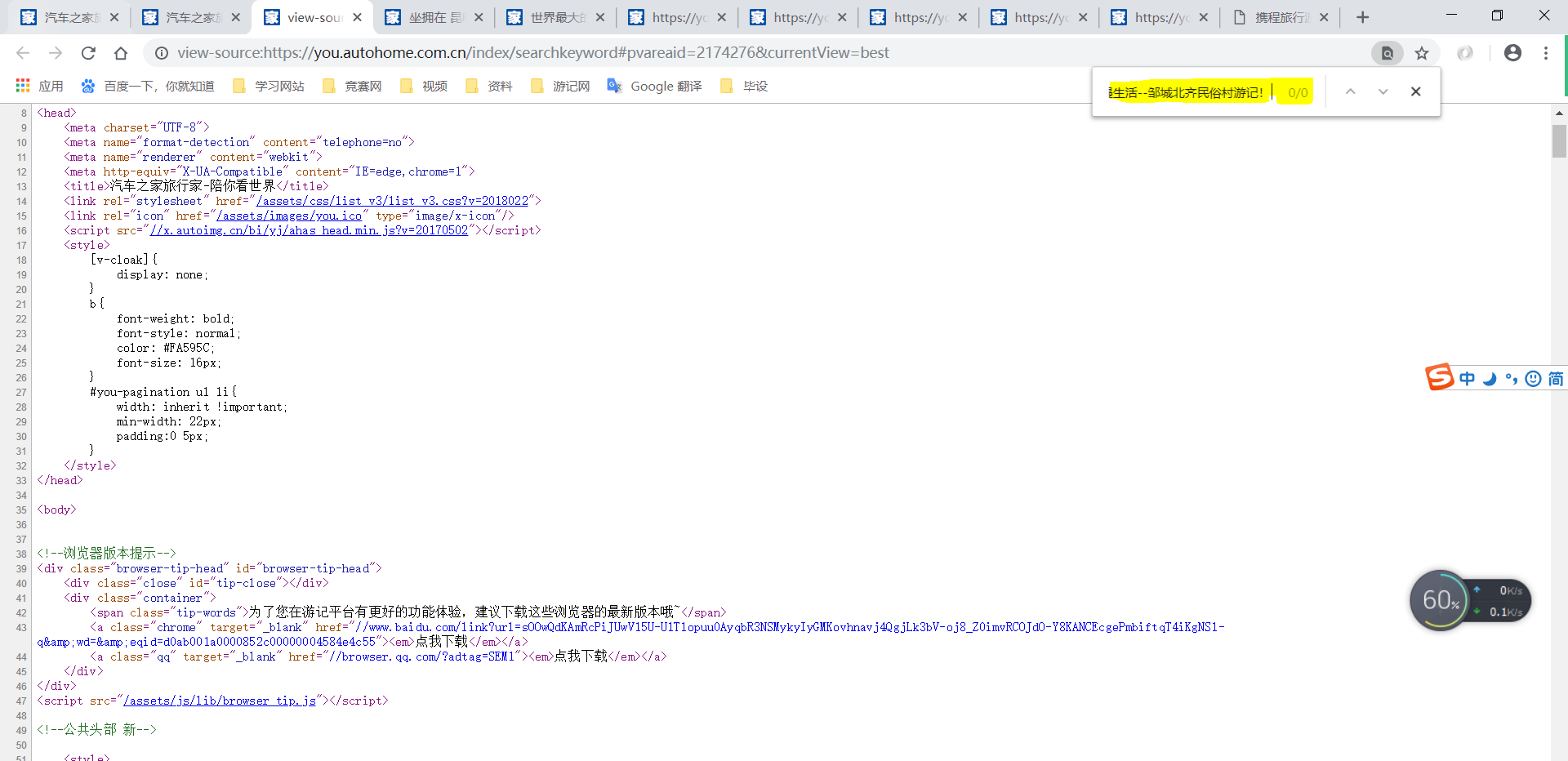Close the find bar
The image size is (1568, 761).
click(1415, 92)
